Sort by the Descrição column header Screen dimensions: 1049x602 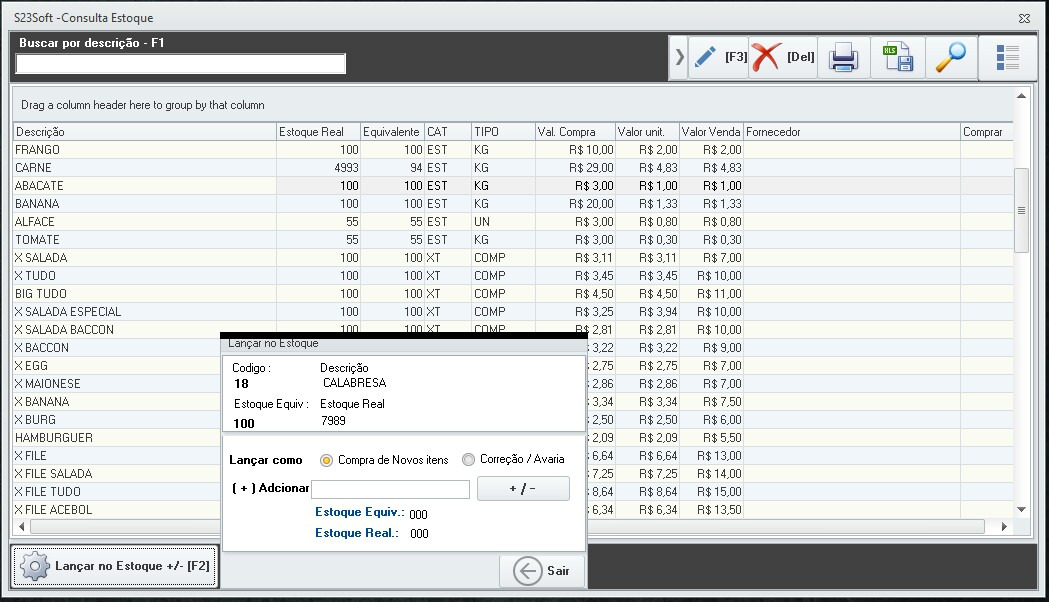(x=144, y=132)
